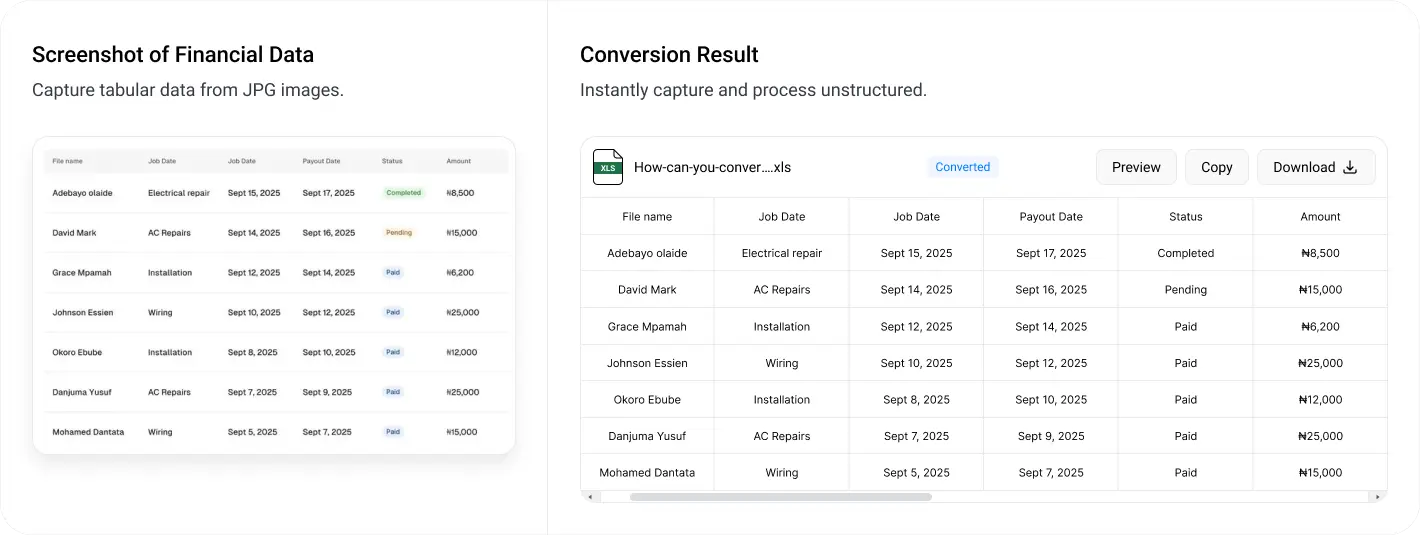The height and width of the screenshot is (535, 1420).
Task: Select the Amount column header
Action: click(x=1320, y=216)
